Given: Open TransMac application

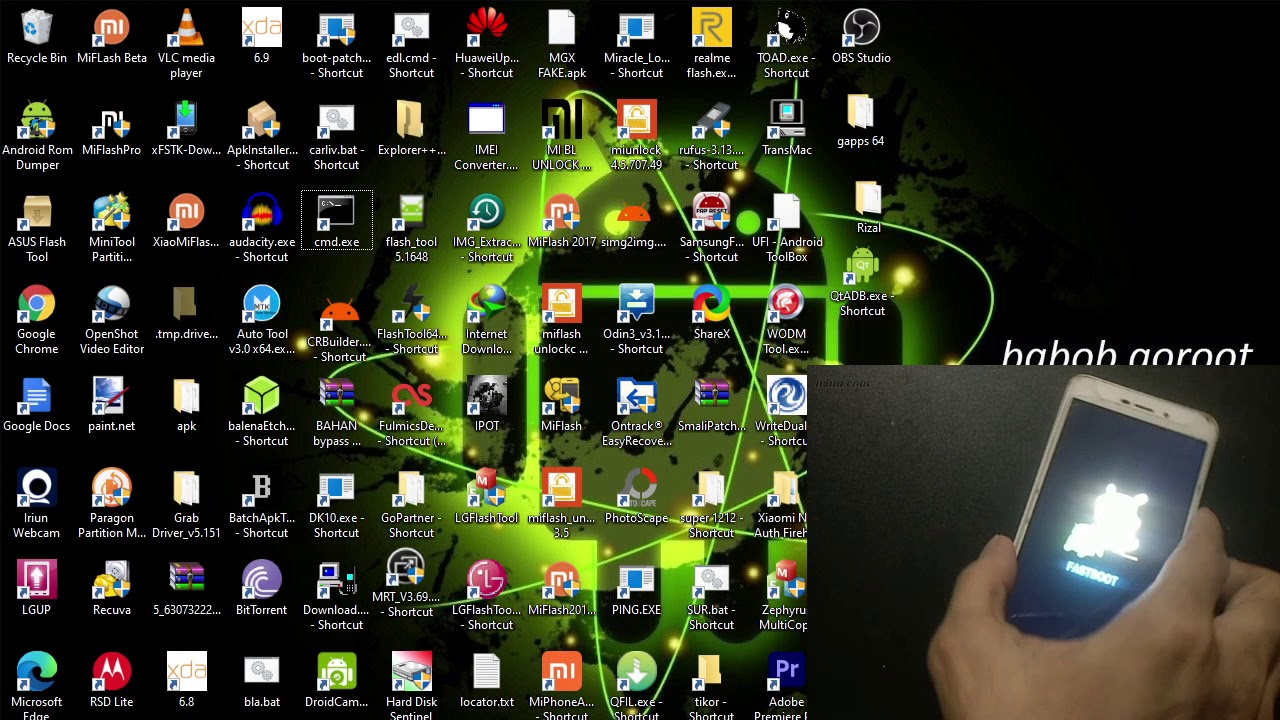Looking at the screenshot, I should point(786,121).
